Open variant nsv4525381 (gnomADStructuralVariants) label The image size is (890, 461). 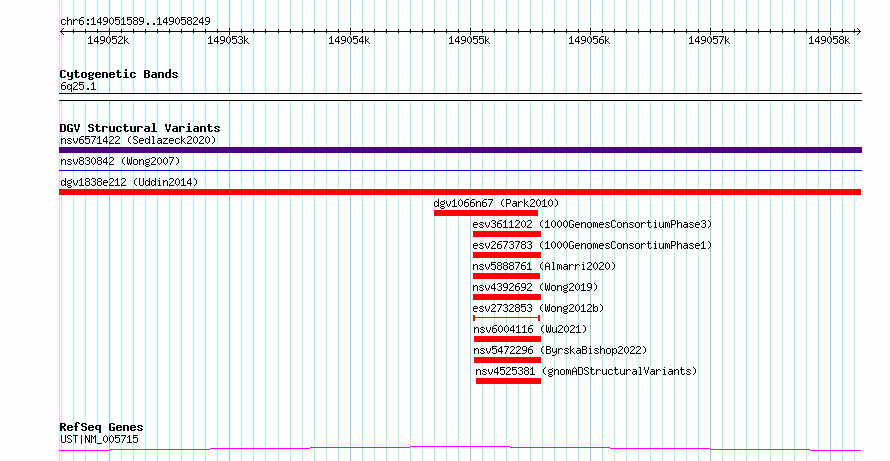click(586, 371)
